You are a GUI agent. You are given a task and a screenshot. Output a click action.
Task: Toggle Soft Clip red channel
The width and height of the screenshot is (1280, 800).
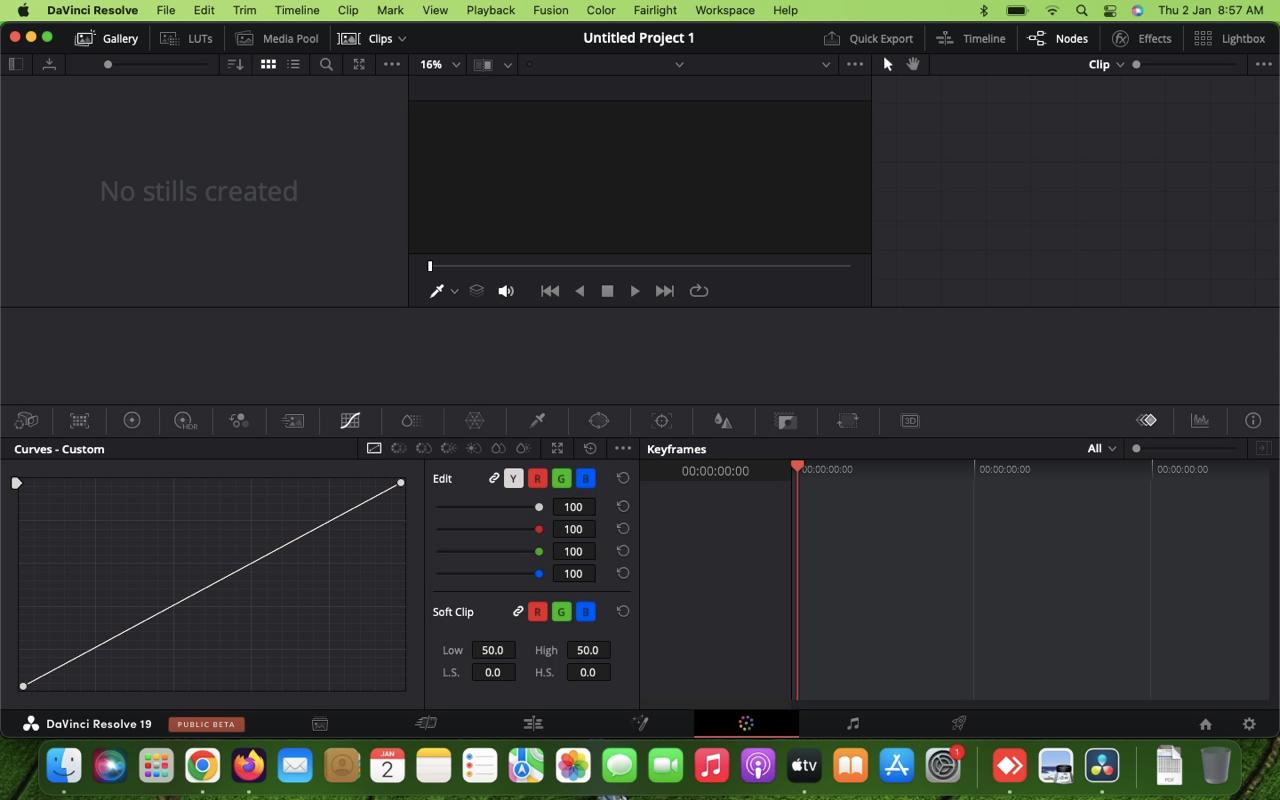pyautogui.click(x=537, y=611)
